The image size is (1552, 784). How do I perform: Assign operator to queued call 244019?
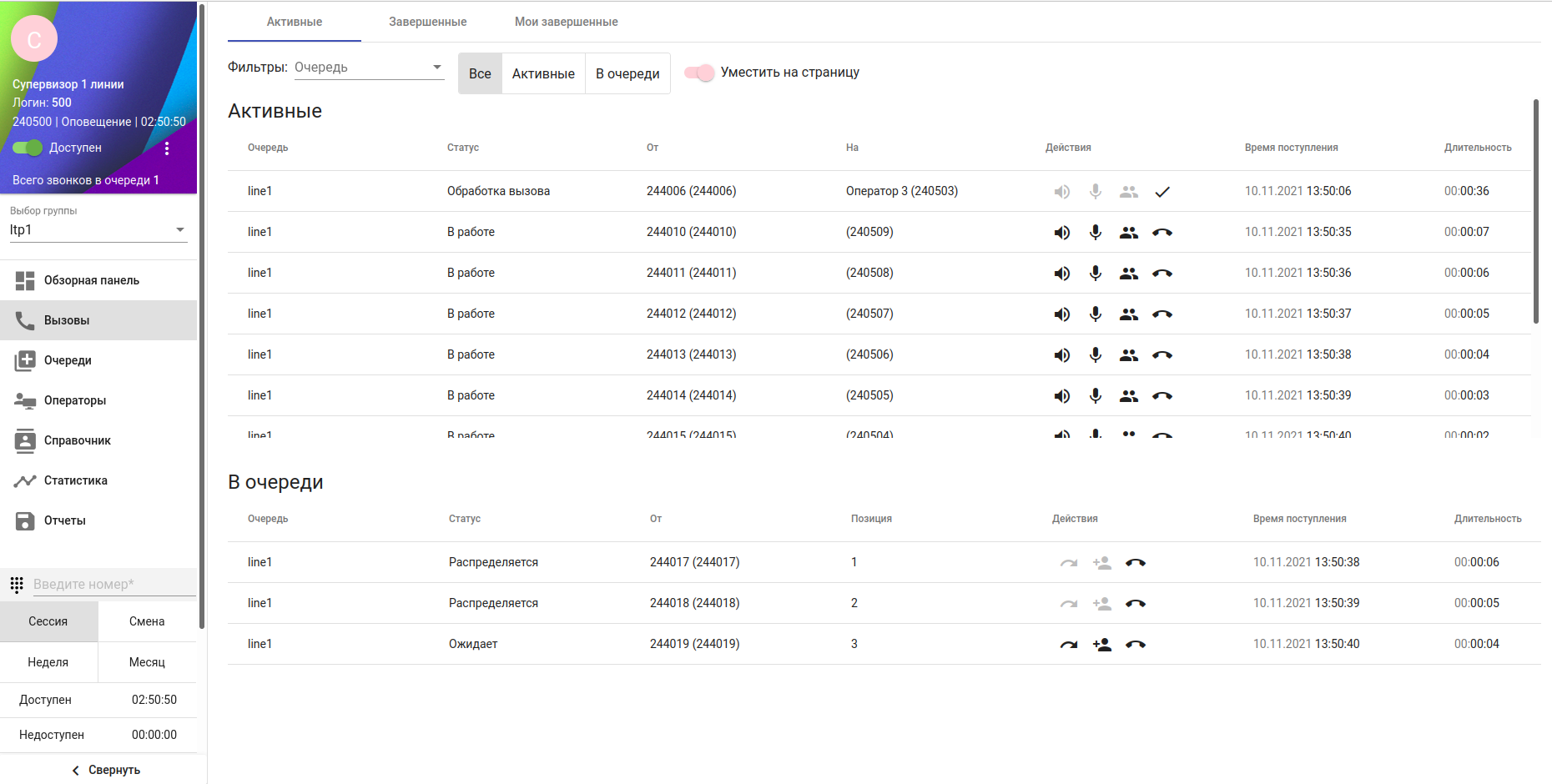click(x=1101, y=645)
